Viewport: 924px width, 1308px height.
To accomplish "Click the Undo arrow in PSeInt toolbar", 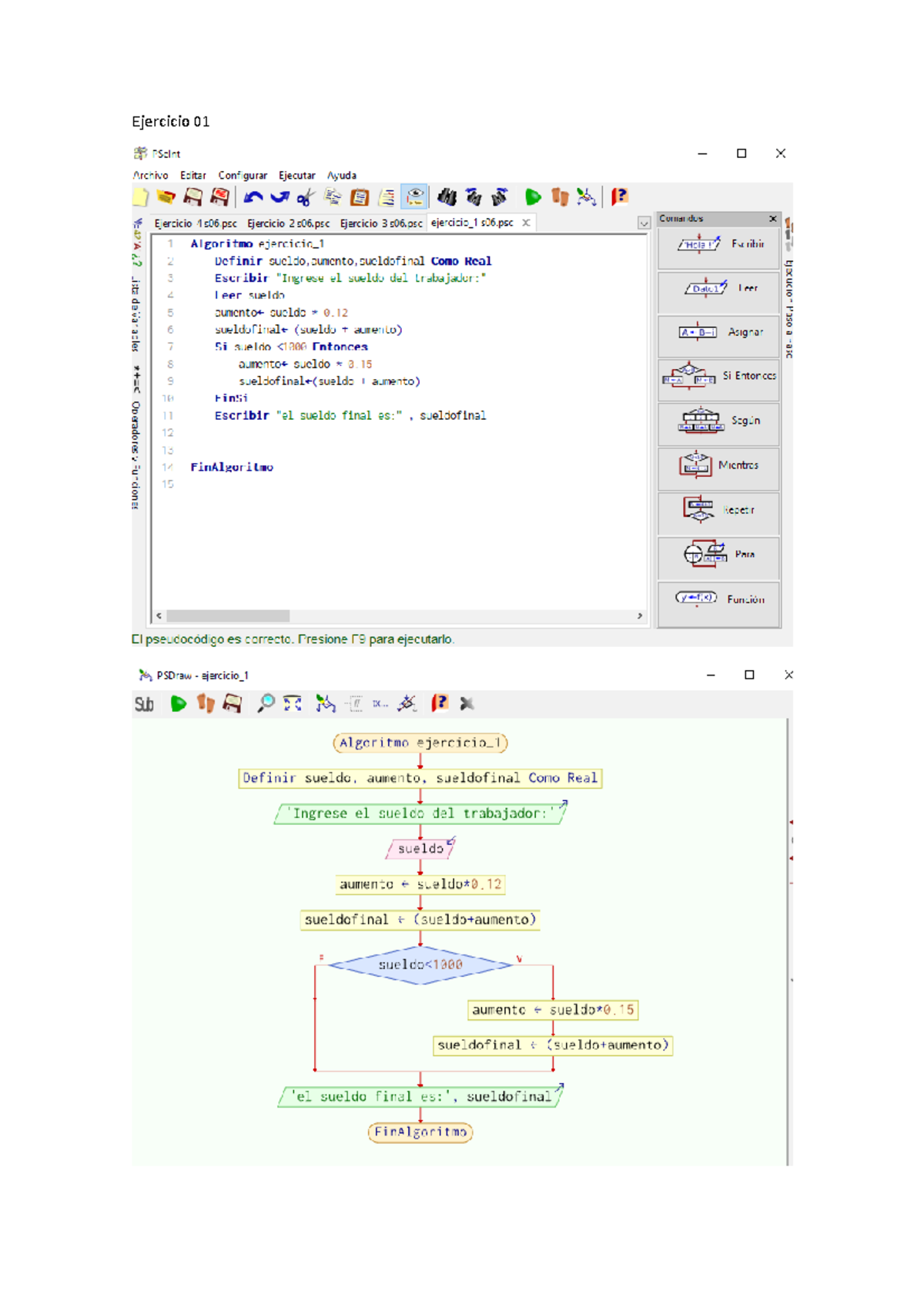I will [253, 197].
